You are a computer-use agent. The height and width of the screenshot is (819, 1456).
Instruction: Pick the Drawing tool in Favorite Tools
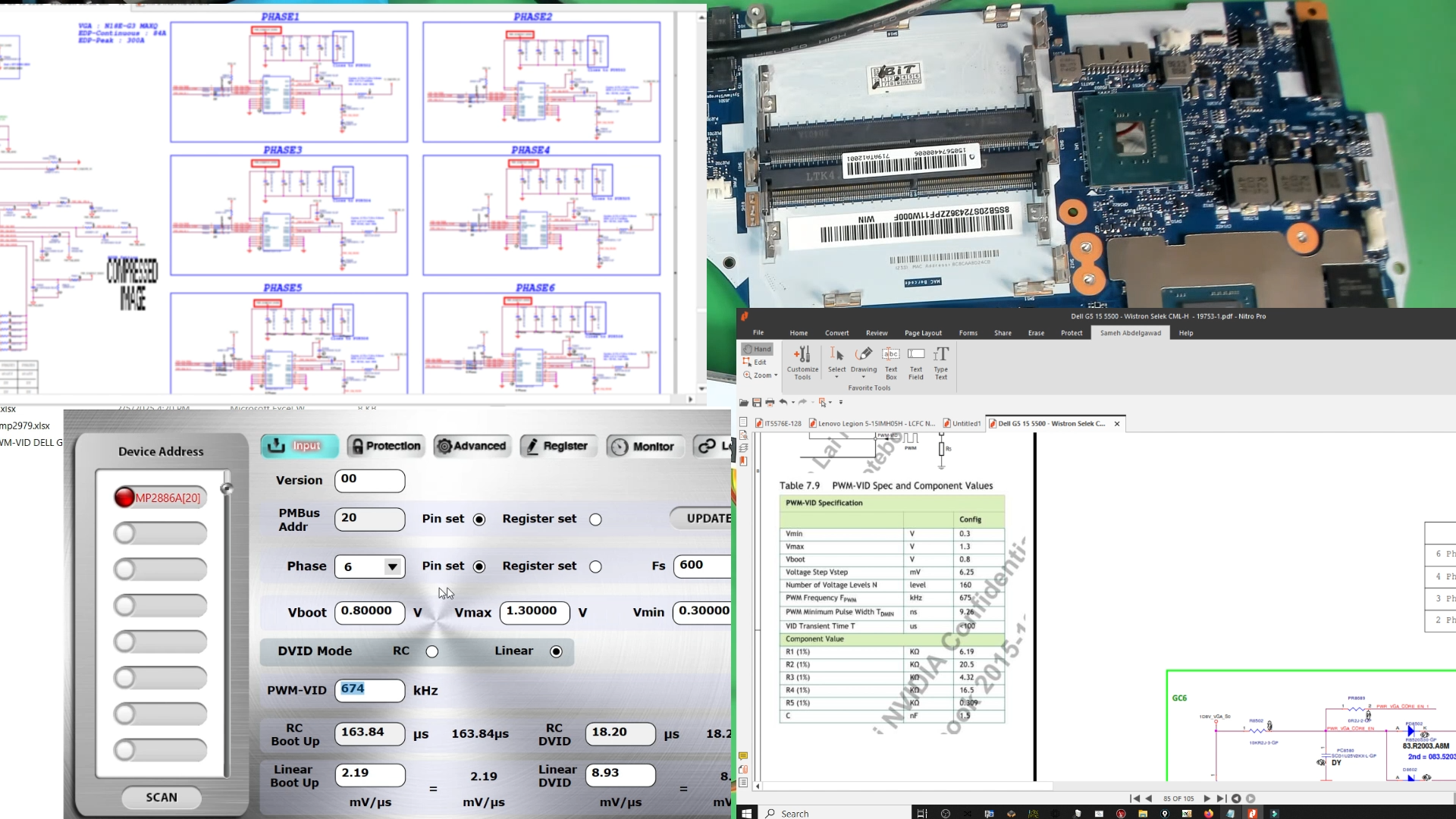click(x=864, y=360)
